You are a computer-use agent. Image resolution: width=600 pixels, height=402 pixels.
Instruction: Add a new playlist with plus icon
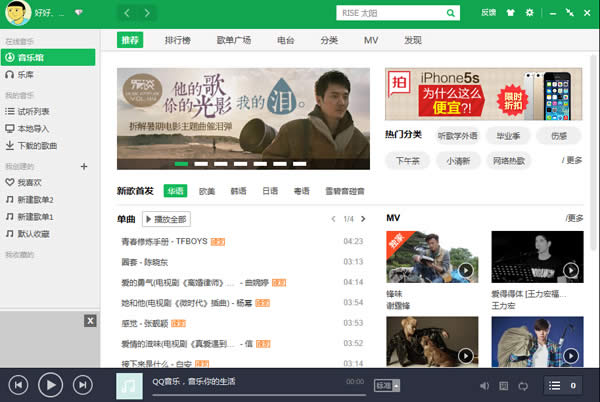[83, 166]
